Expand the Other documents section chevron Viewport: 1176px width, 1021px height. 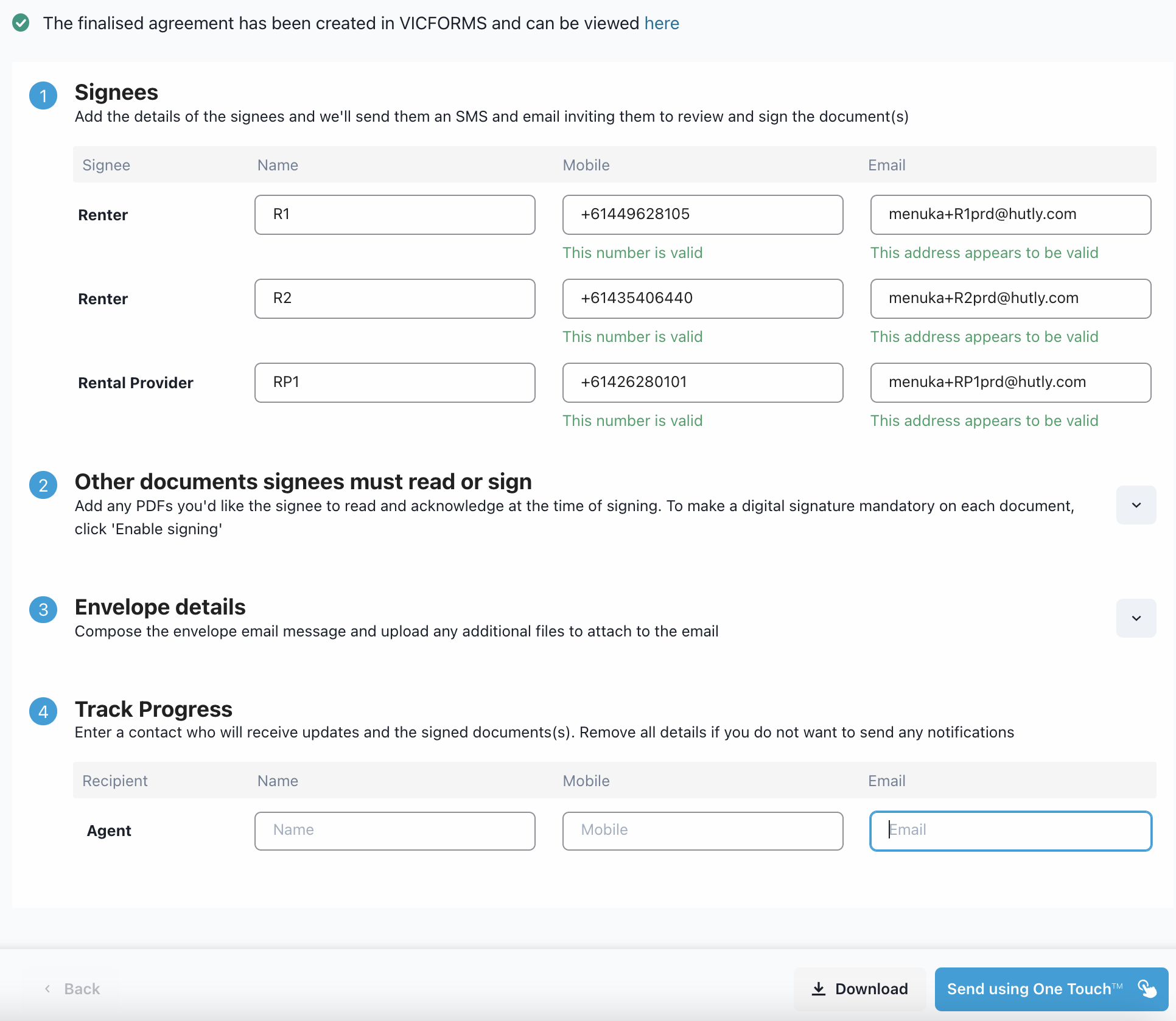pyautogui.click(x=1136, y=505)
